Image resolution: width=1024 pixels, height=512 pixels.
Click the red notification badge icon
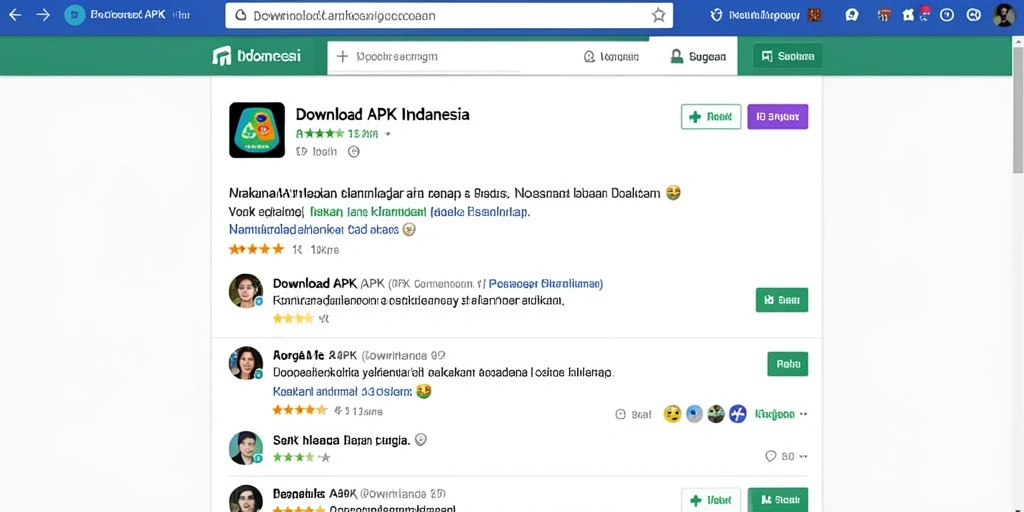click(x=925, y=10)
